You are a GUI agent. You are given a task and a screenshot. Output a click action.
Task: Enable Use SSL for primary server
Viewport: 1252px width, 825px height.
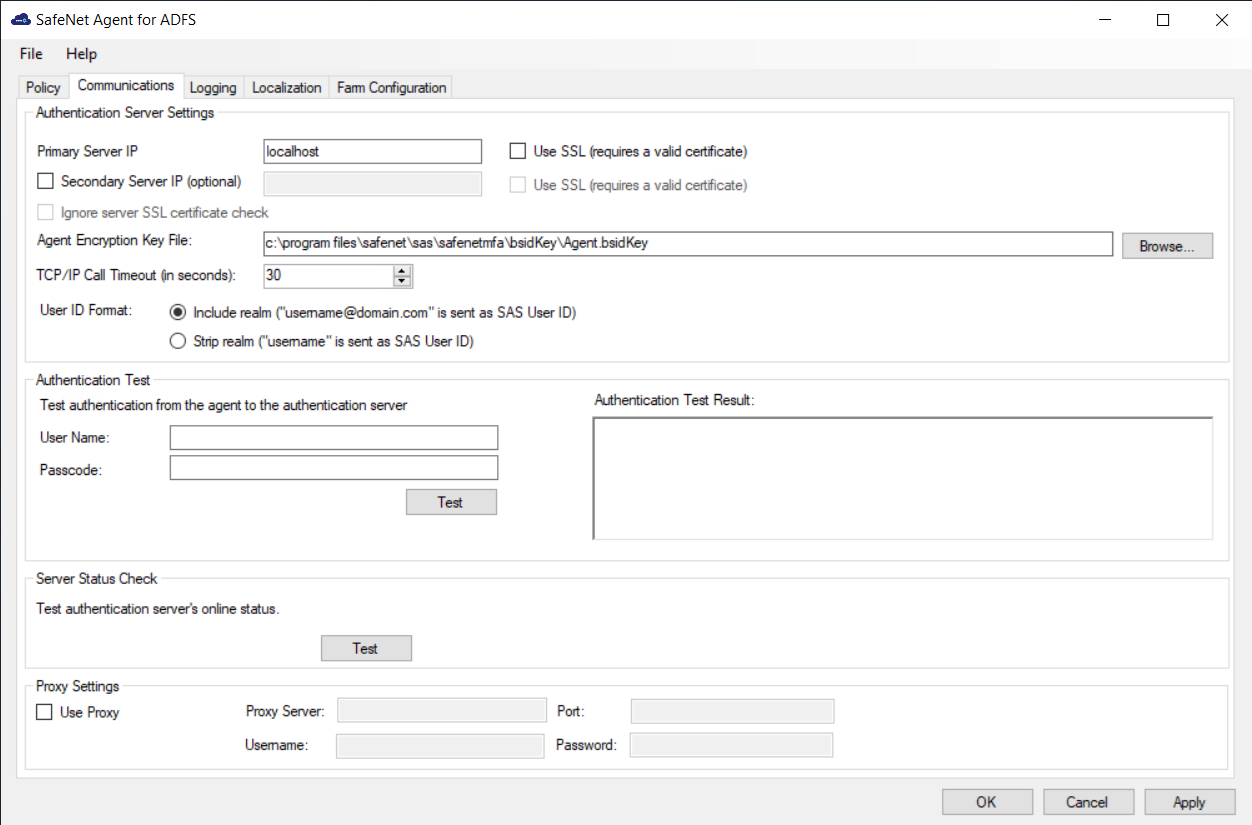(x=518, y=152)
